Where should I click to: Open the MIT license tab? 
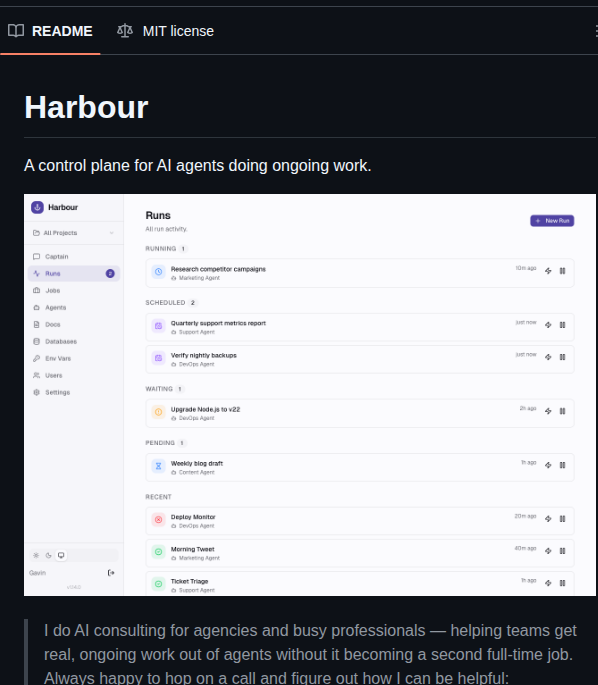coord(166,31)
